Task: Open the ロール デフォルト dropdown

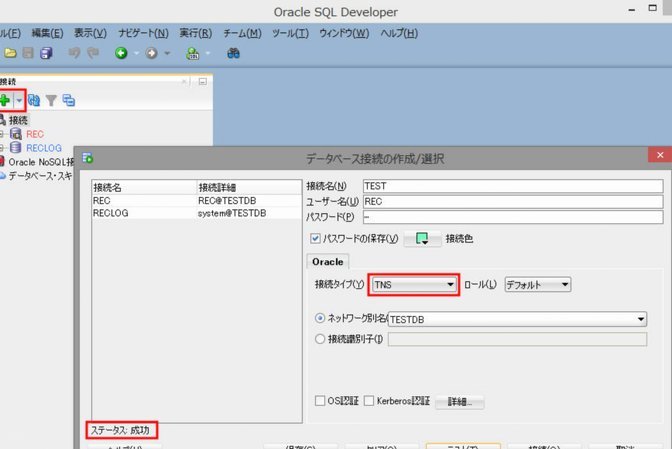Action: tap(537, 284)
